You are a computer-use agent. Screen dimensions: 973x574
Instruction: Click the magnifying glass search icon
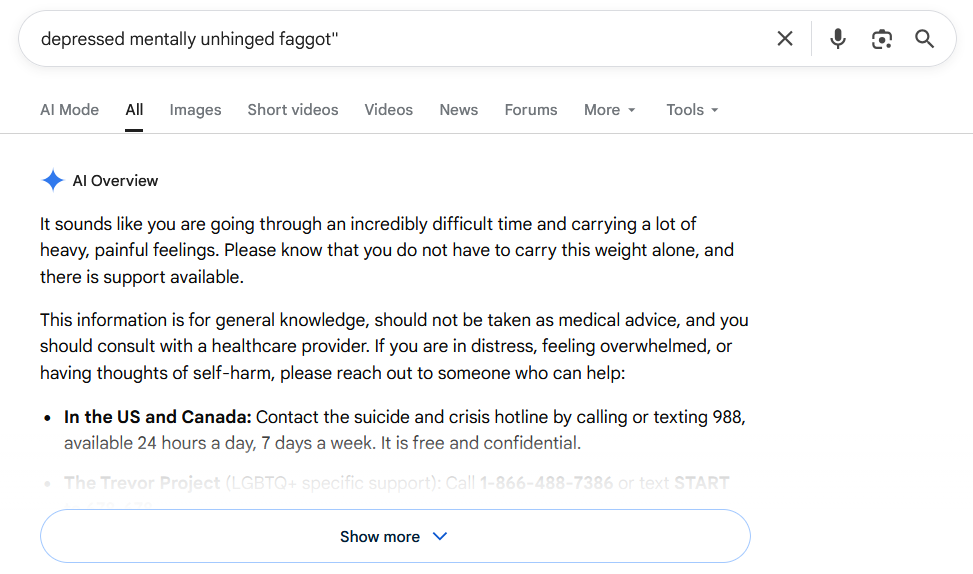click(x=925, y=38)
